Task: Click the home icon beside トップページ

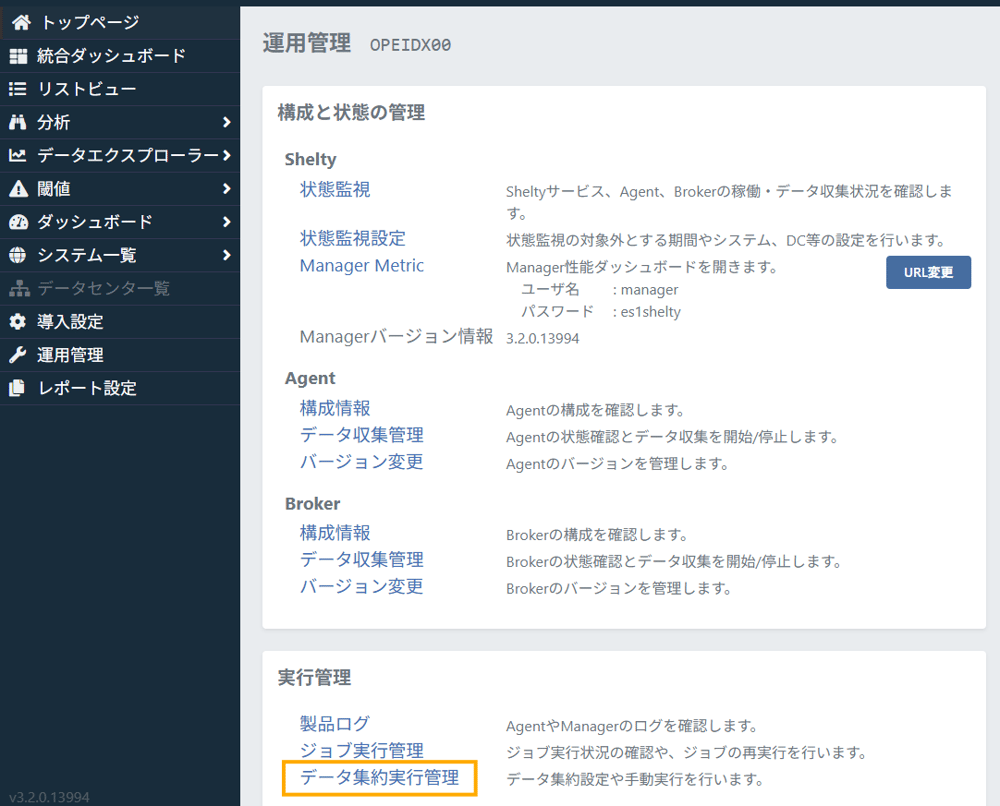Action: (x=21, y=22)
